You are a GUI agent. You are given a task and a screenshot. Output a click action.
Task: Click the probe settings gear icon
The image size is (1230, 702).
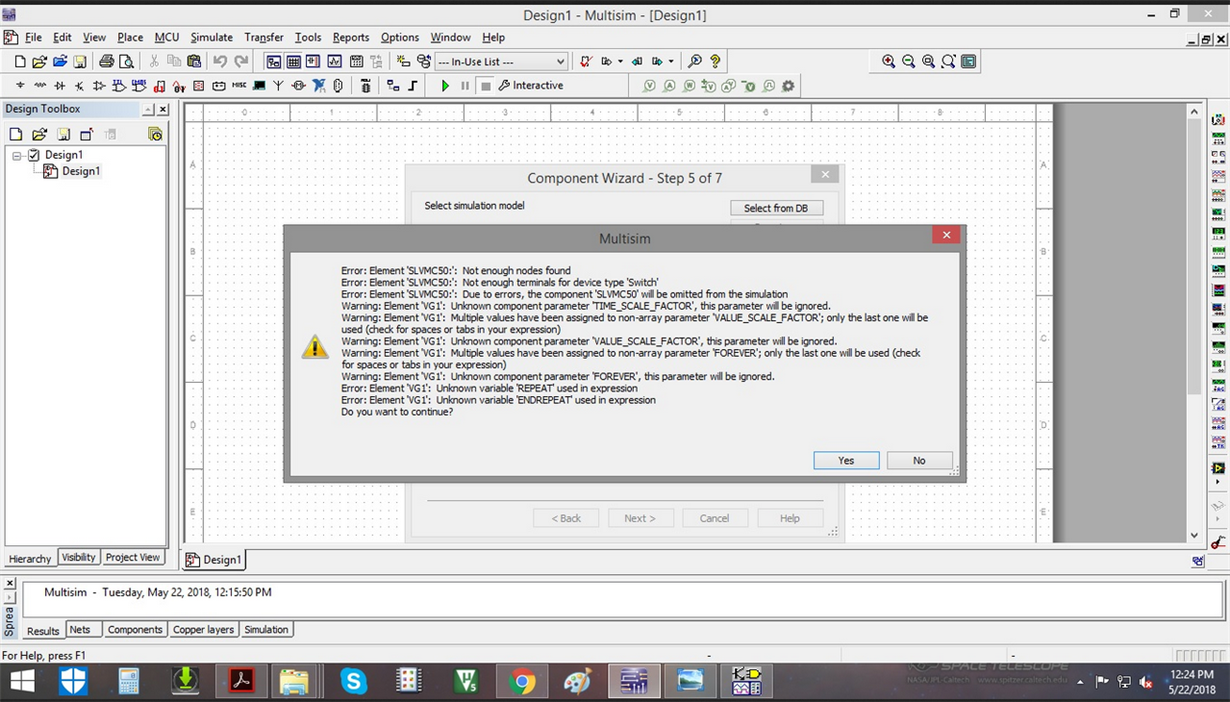tap(788, 86)
